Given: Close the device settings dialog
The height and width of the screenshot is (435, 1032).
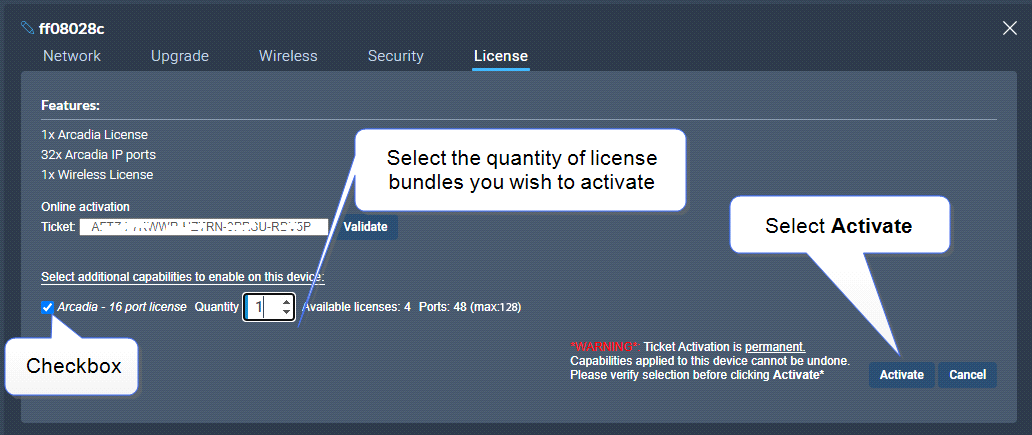Looking at the screenshot, I should tap(1009, 28).
